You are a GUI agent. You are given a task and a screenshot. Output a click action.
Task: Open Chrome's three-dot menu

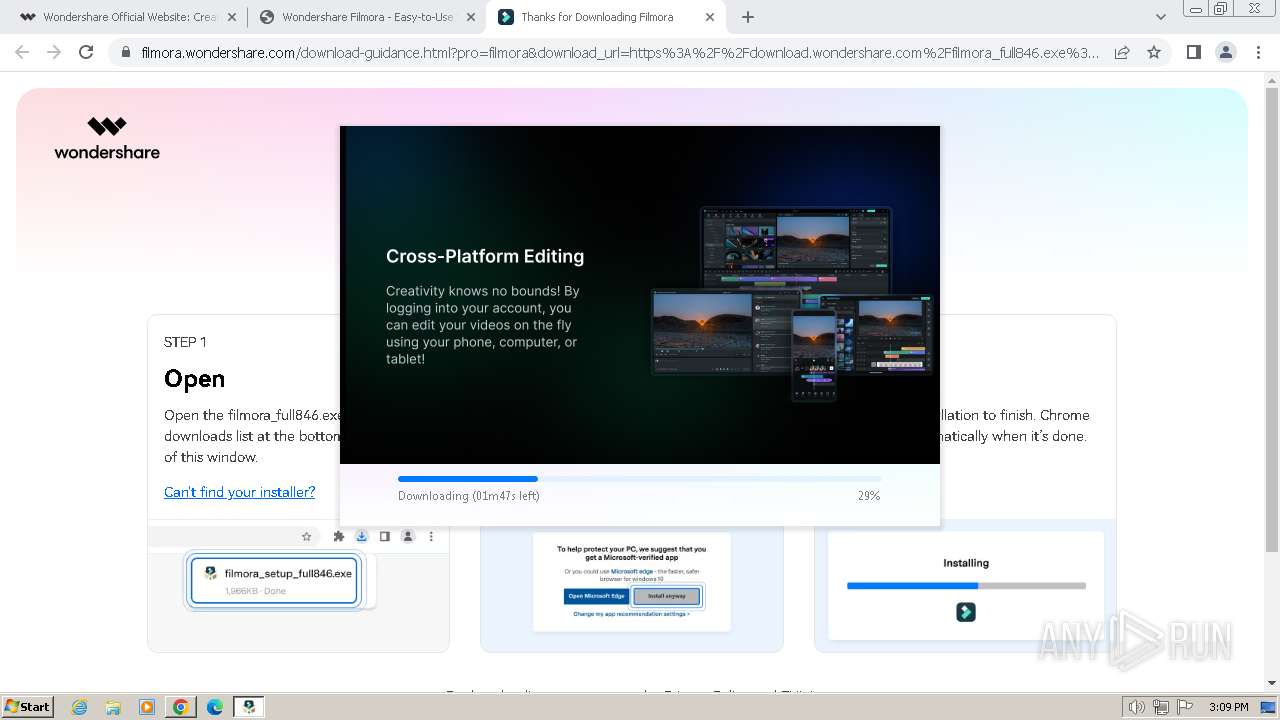pos(1258,52)
